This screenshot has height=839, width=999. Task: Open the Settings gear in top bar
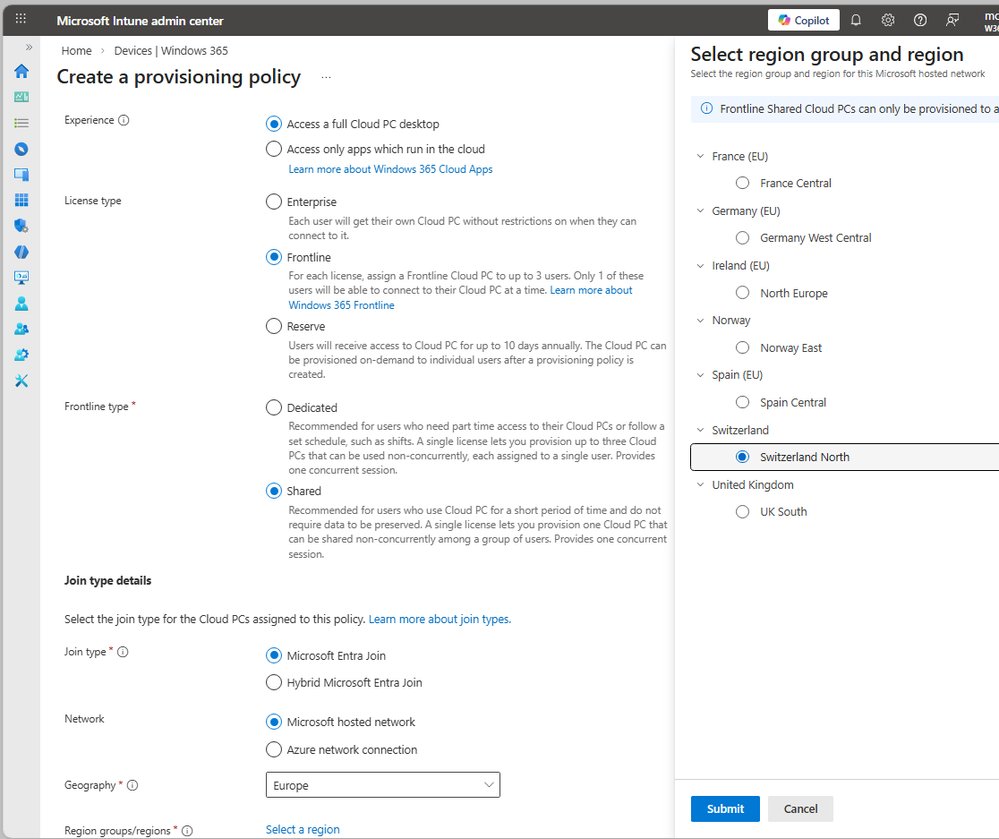[x=888, y=20]
